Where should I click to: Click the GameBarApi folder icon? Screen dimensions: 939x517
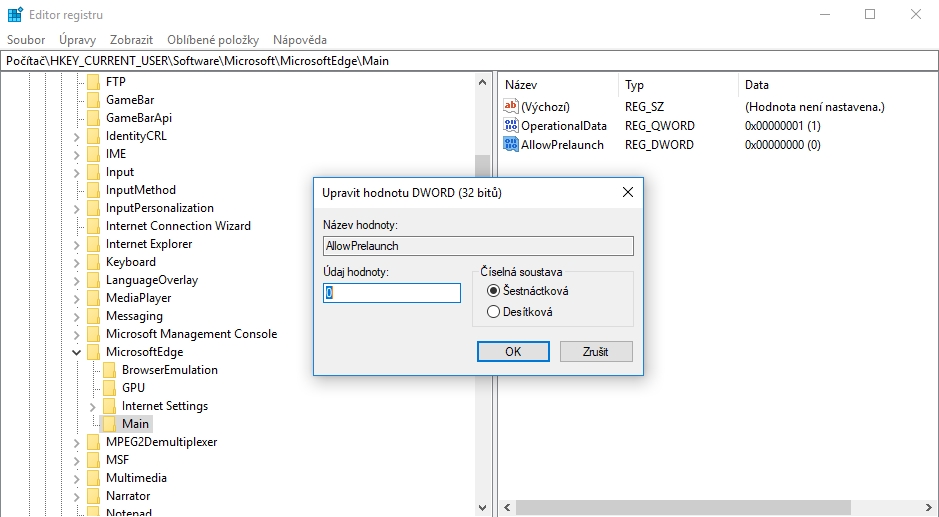point(93,117)
